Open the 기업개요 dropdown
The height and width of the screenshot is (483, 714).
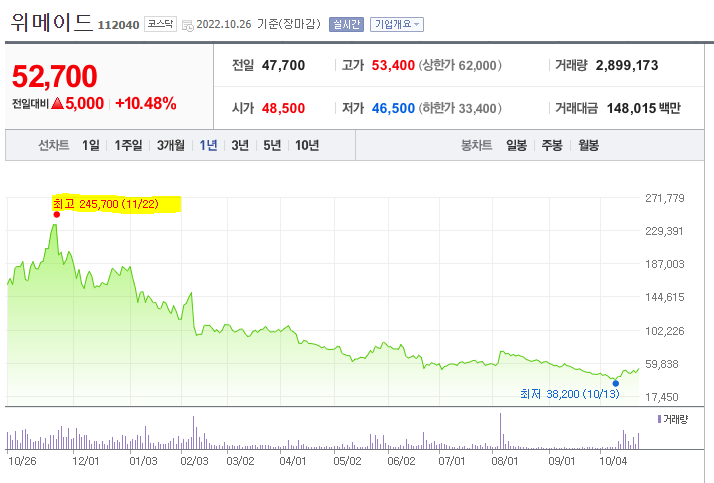397,24
